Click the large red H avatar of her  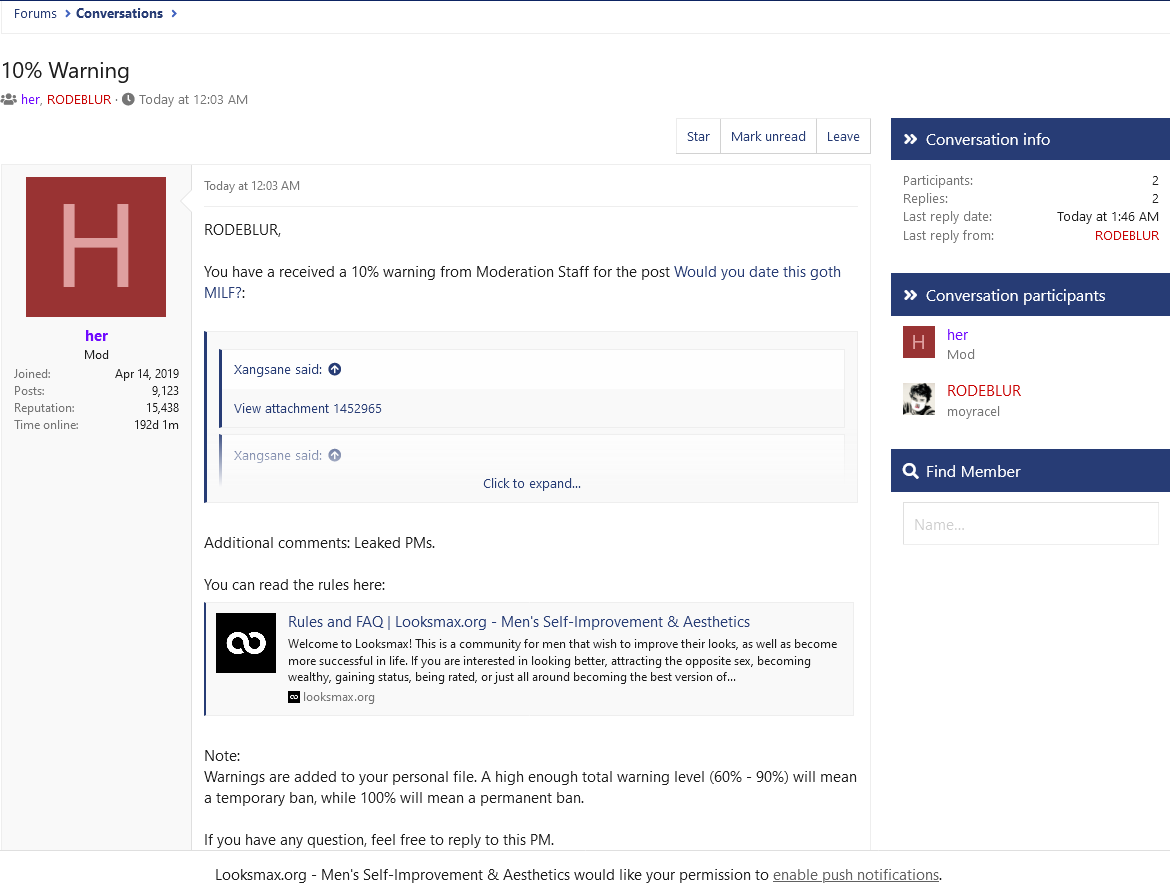point(96,247)
